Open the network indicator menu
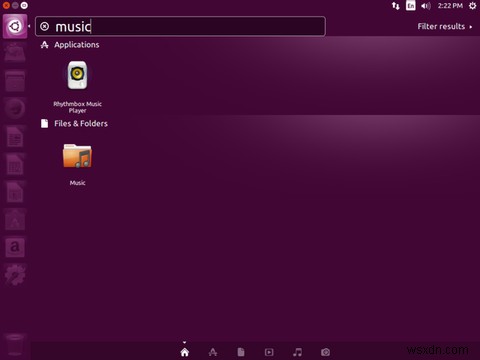 396,6
